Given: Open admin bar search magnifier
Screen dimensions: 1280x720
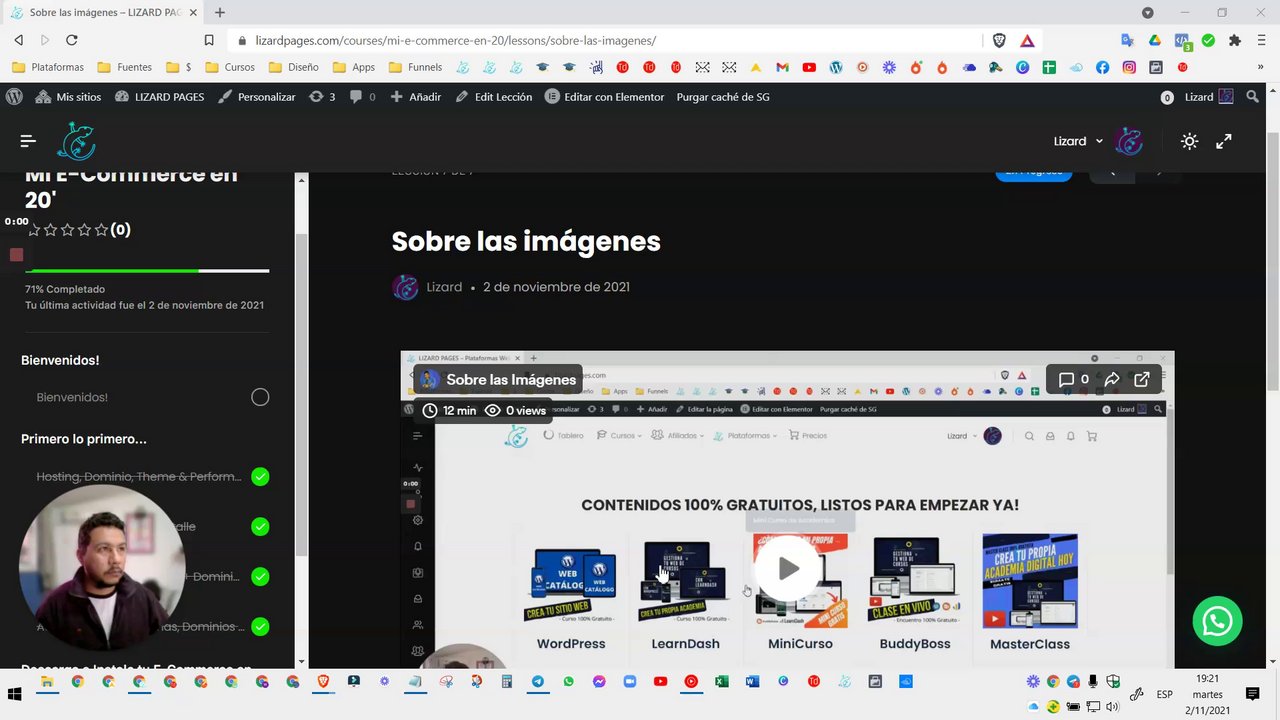Looking at the screenshot, I should pyautogui.click(x=1252, y=97).
